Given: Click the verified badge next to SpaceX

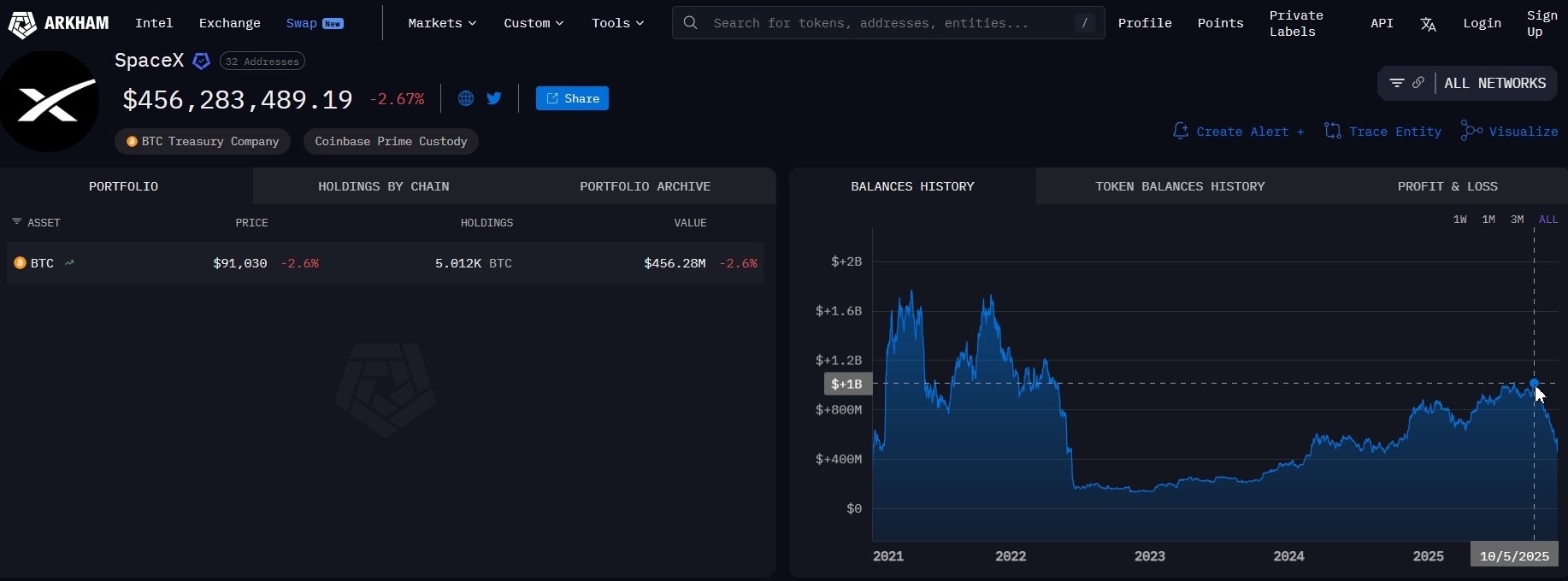Looking at the screenshot, I should pos(202,61).
